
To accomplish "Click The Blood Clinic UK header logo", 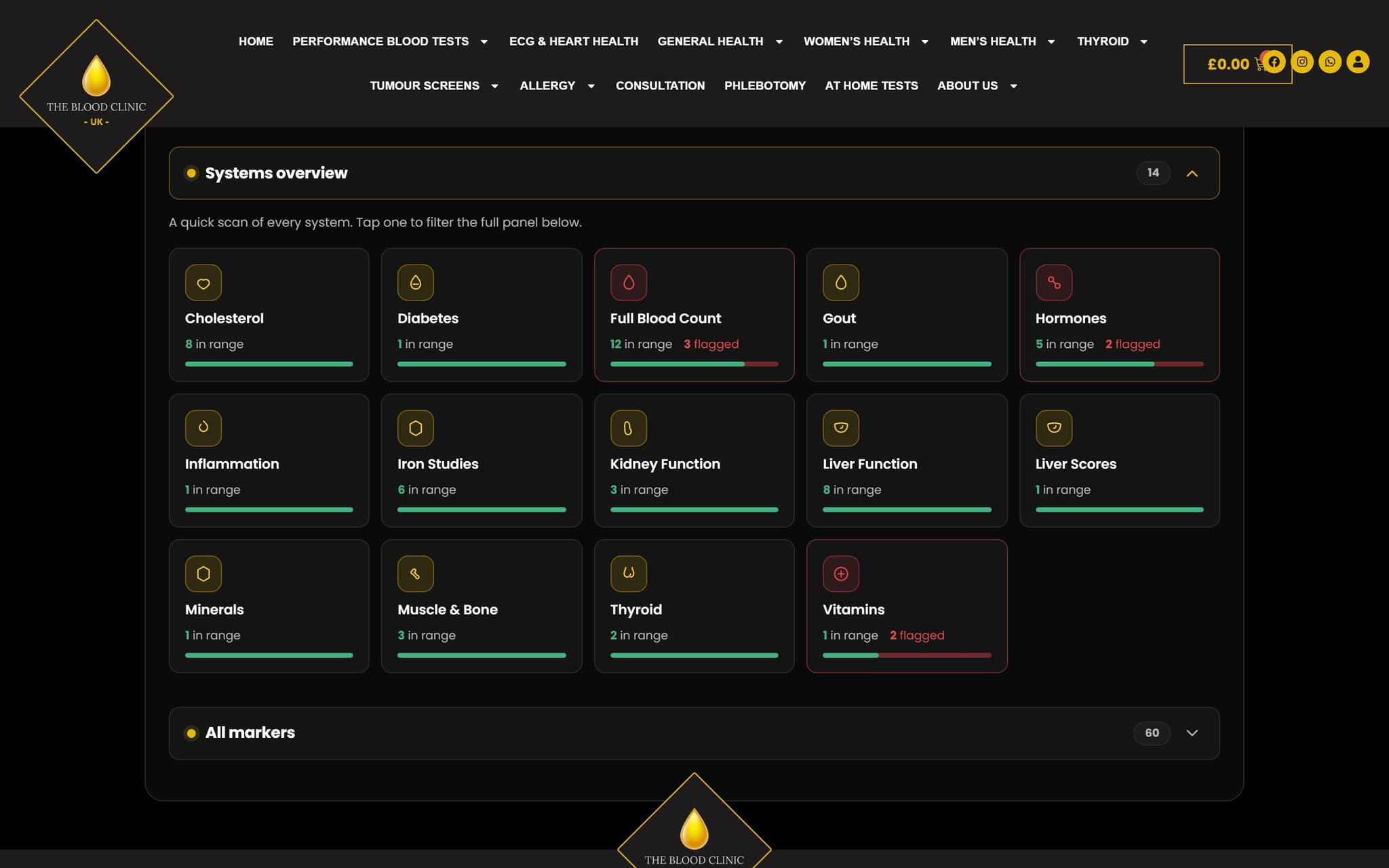I will pyautogui.click(x=96, y=96).
